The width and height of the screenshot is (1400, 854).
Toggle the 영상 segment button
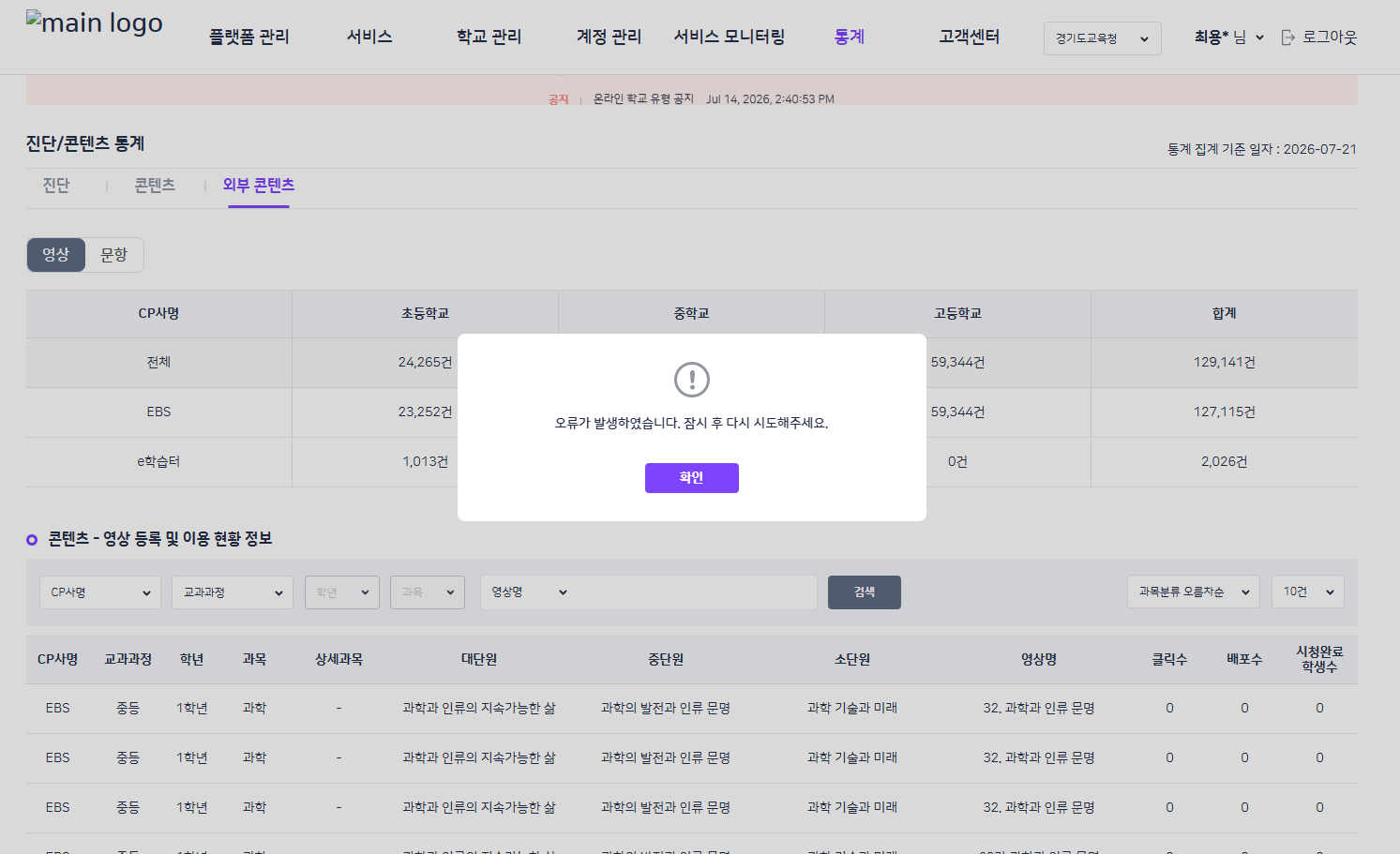pyautogui.click(x=56, y=255)
